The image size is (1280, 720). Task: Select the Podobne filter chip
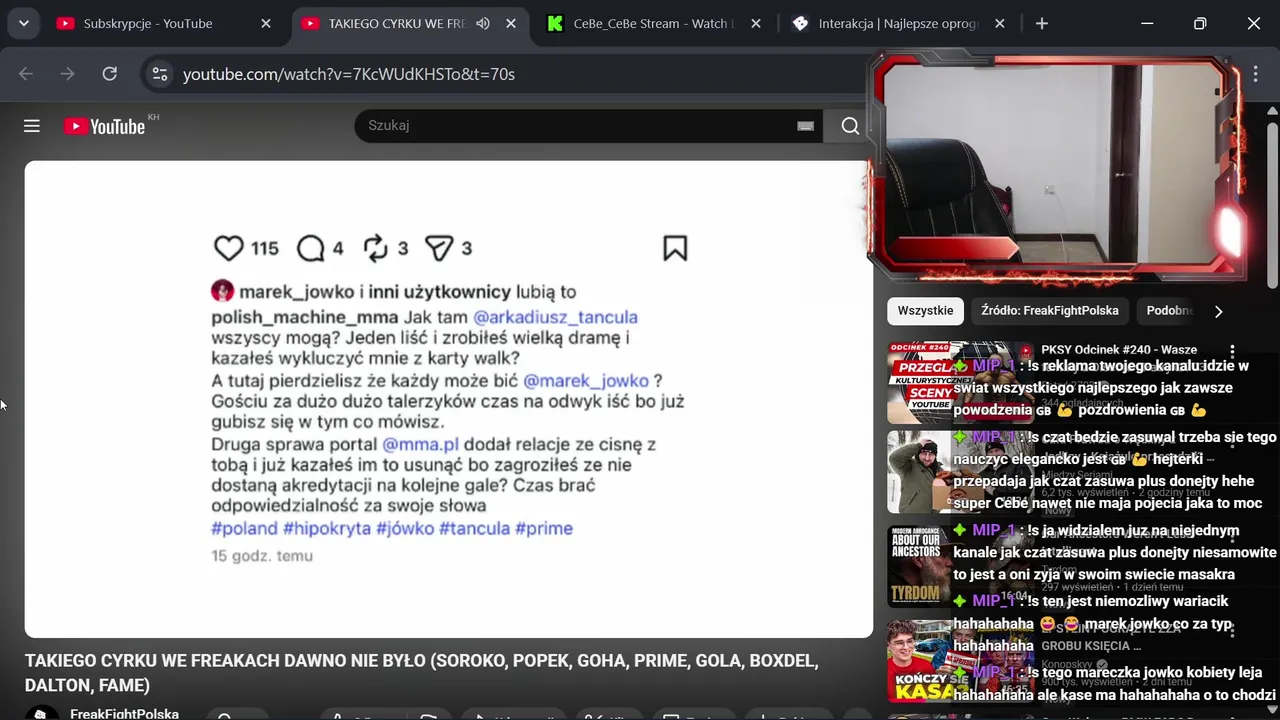click(x=1168, y=311)
